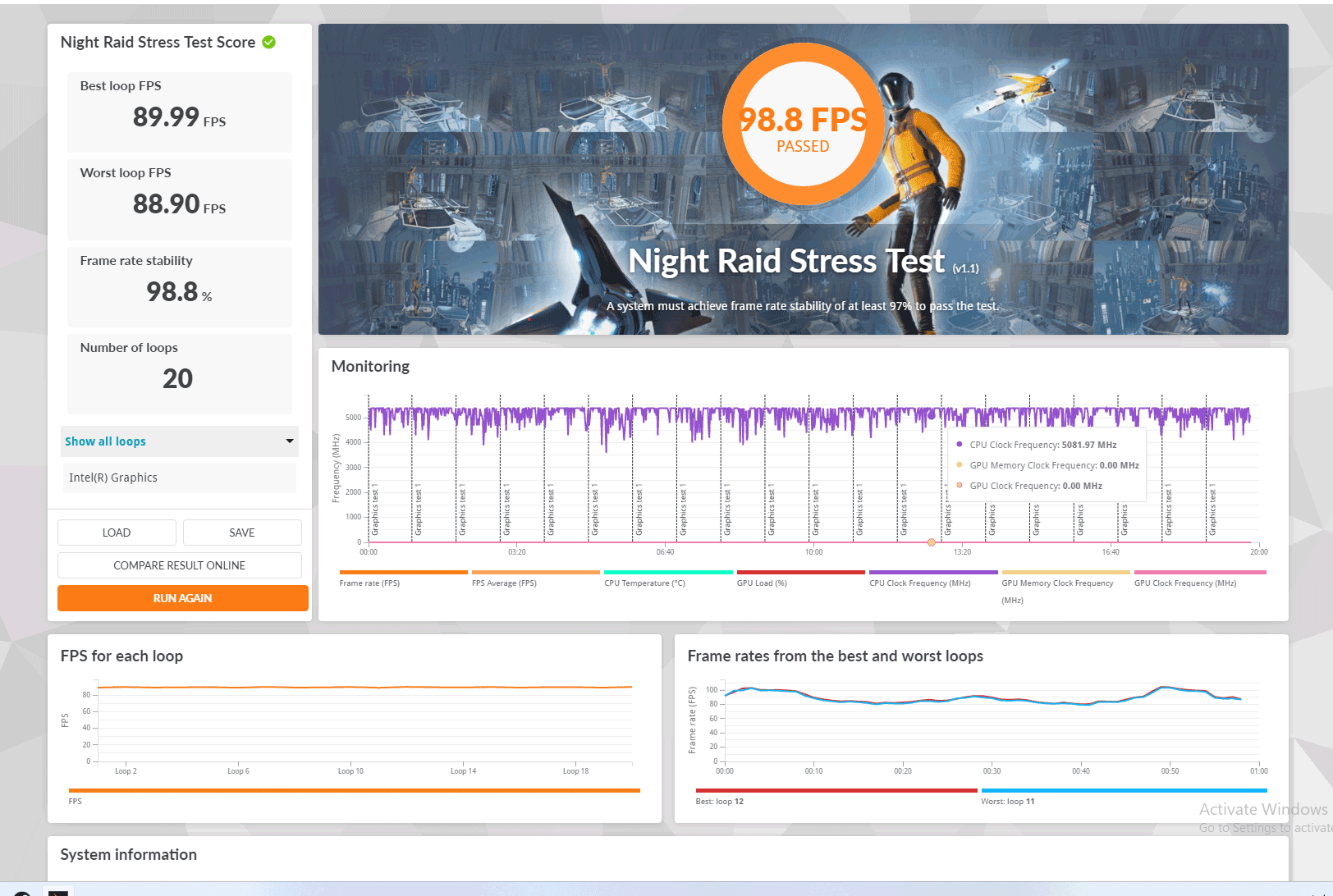Click Frame rates from best and worst loops heading

pyautogui.click(x=835, y=656)
